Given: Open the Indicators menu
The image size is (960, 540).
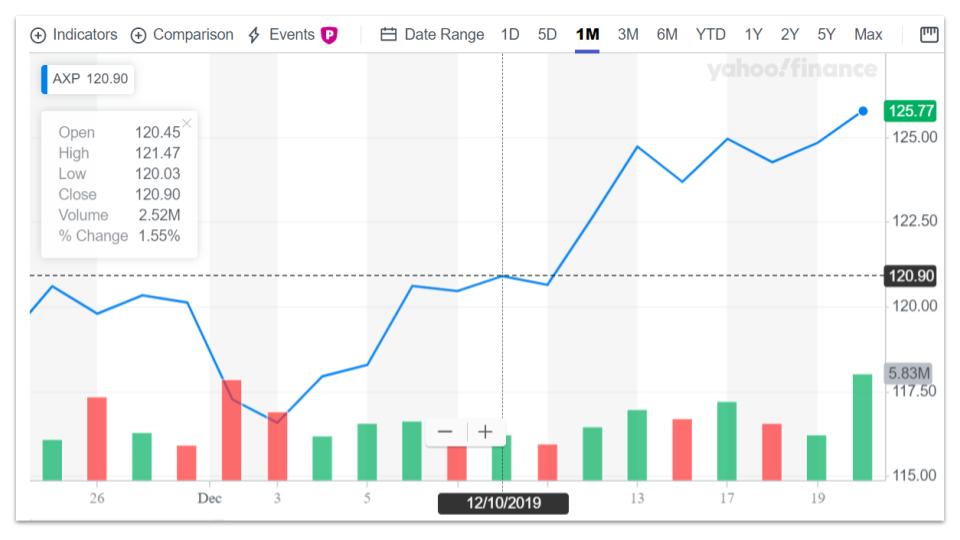Looking at the screenshot, I should tap(74, 35).
